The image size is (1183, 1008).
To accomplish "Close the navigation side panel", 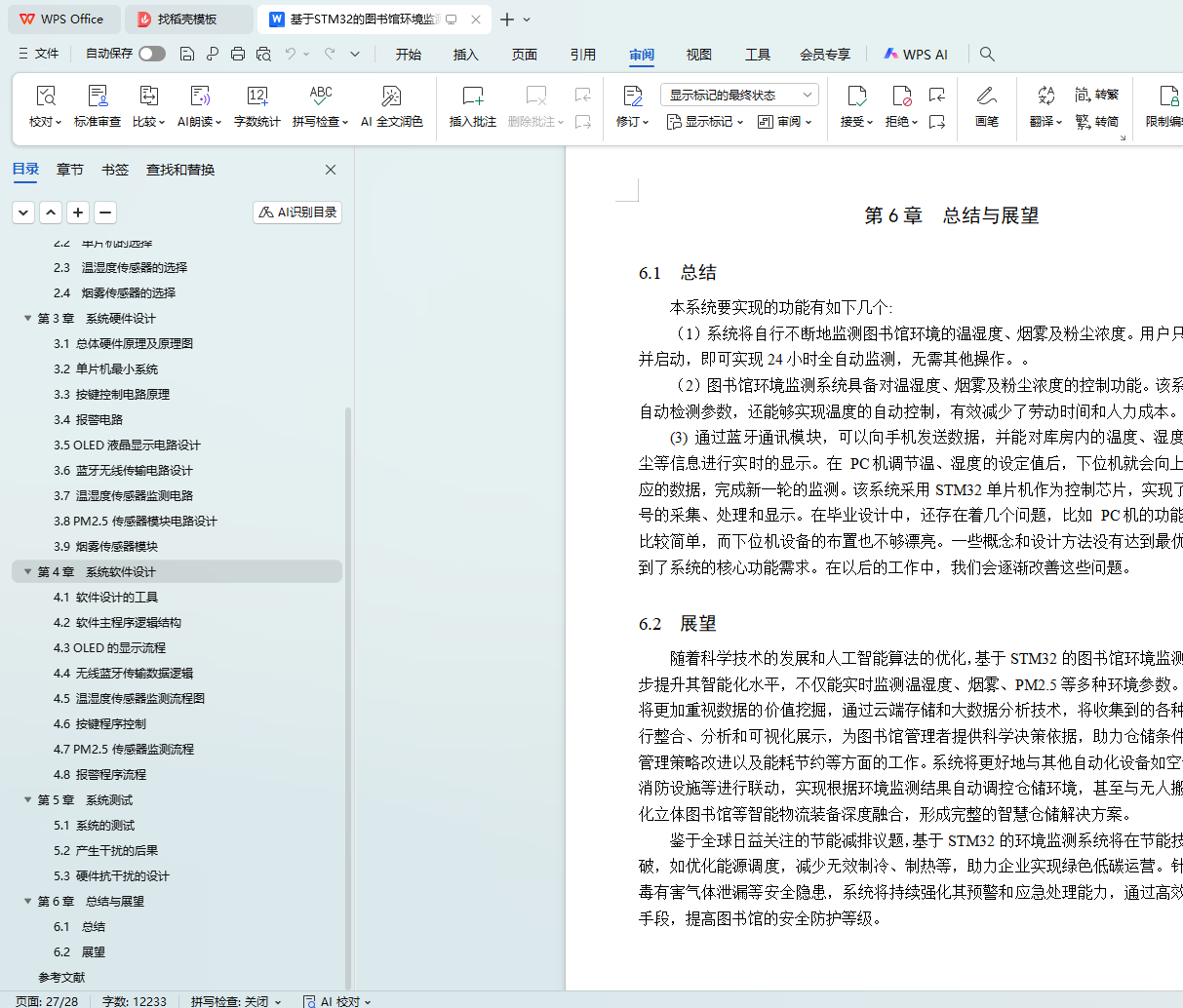I will pyautogui.click(x=331, y=170).
